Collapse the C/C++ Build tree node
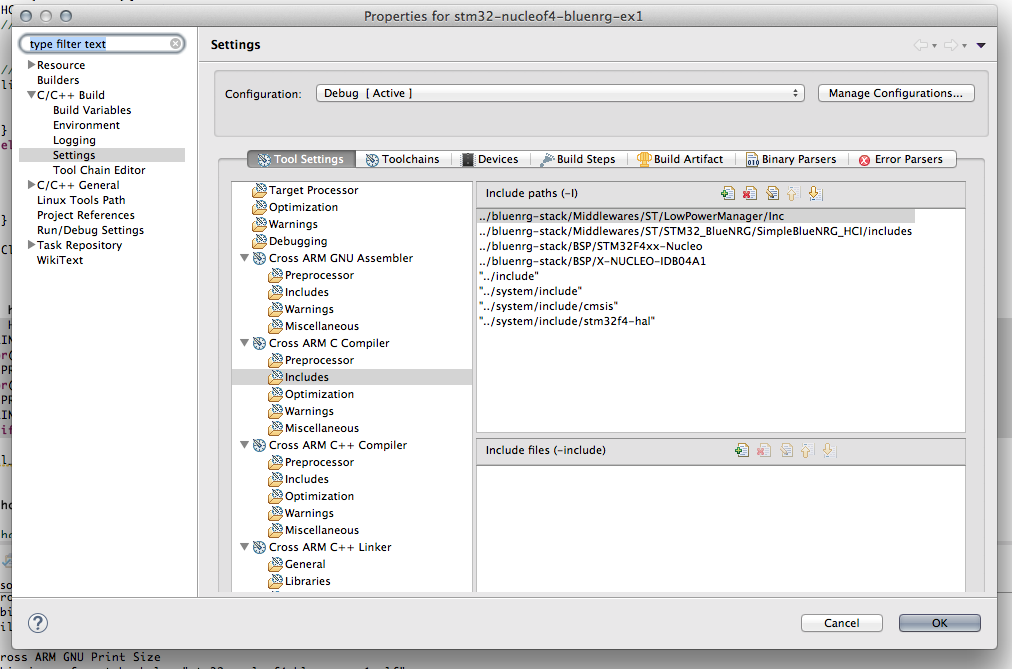1012x669 pixels. coord(31,95)
